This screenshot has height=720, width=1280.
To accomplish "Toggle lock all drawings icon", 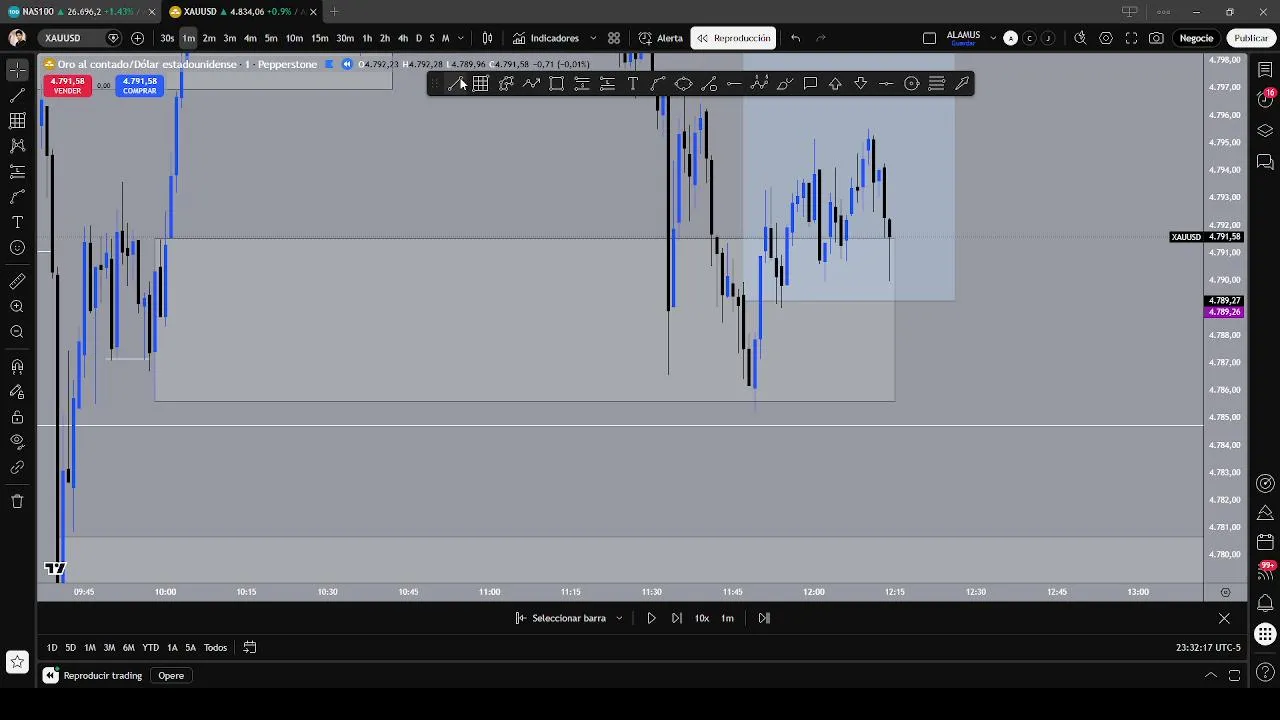I will point(17,417).
